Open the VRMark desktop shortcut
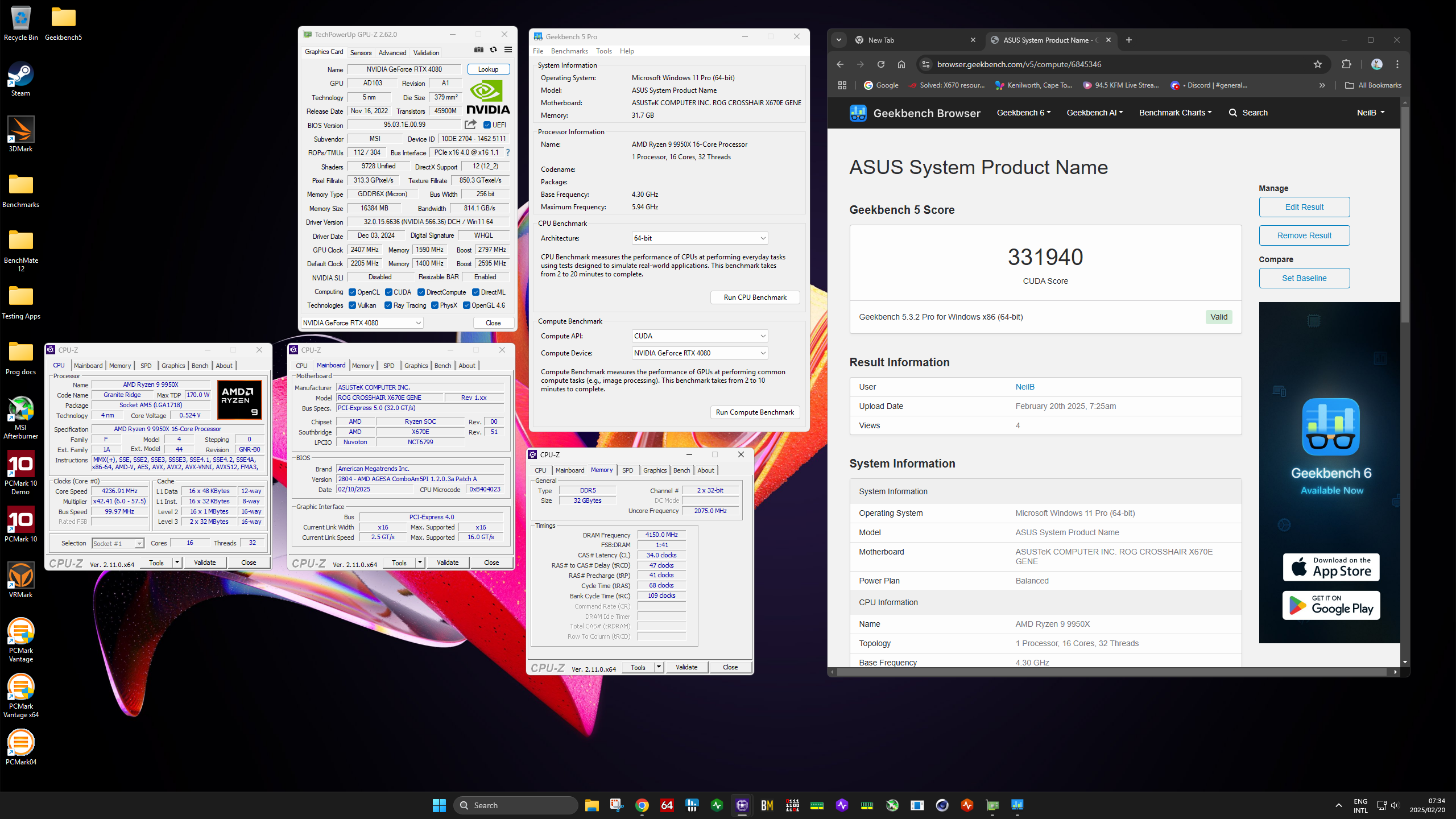The image size is (1456, 819). tap(20, 581)
